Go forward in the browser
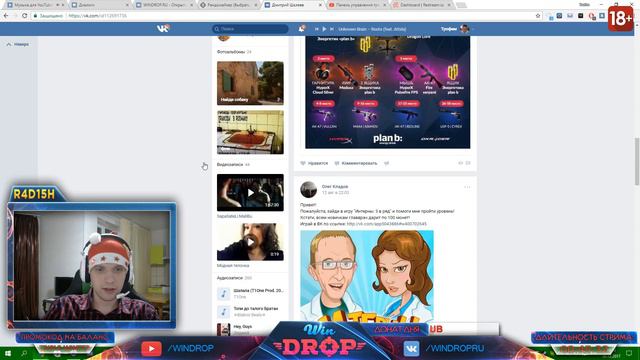 pos(16,16)
